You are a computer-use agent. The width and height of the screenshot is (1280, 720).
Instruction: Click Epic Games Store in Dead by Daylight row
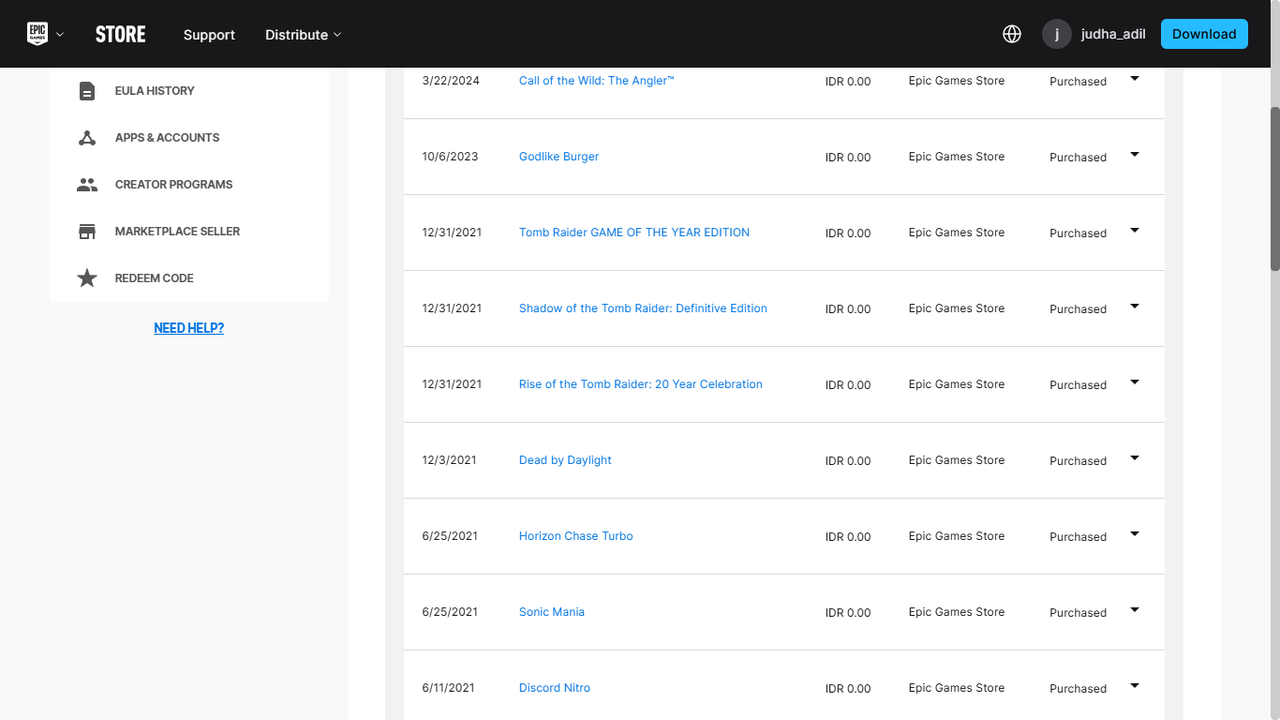click(x=957, y=461)
